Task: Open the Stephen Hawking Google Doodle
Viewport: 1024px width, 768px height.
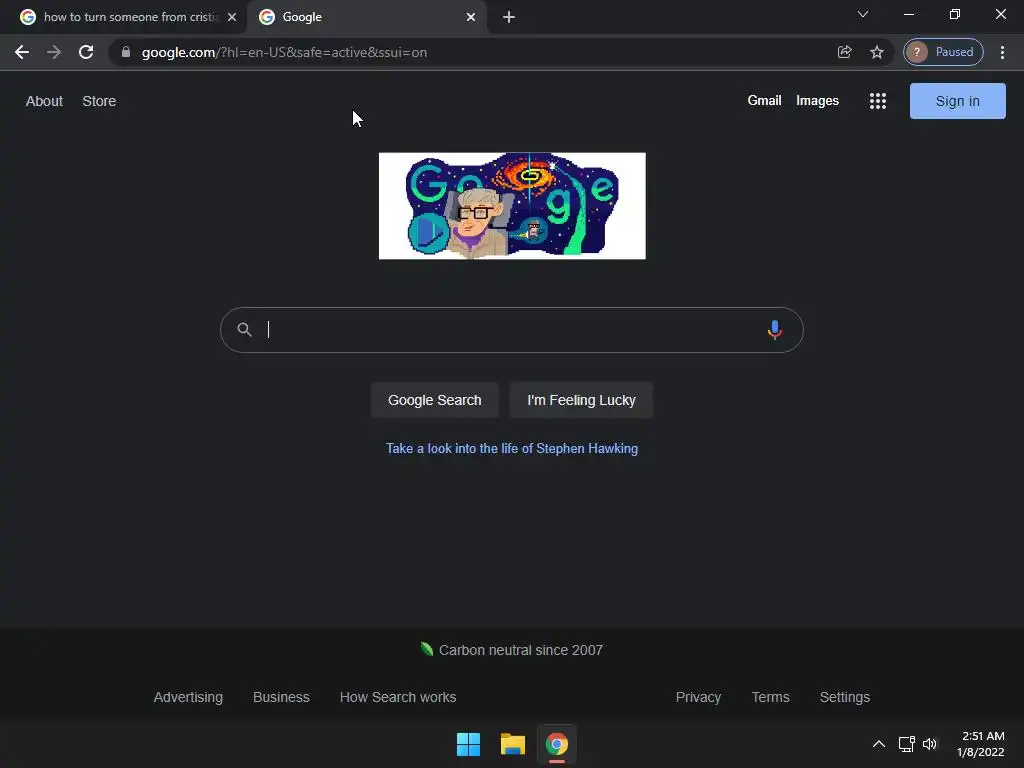Action: [x=512, y=206]
